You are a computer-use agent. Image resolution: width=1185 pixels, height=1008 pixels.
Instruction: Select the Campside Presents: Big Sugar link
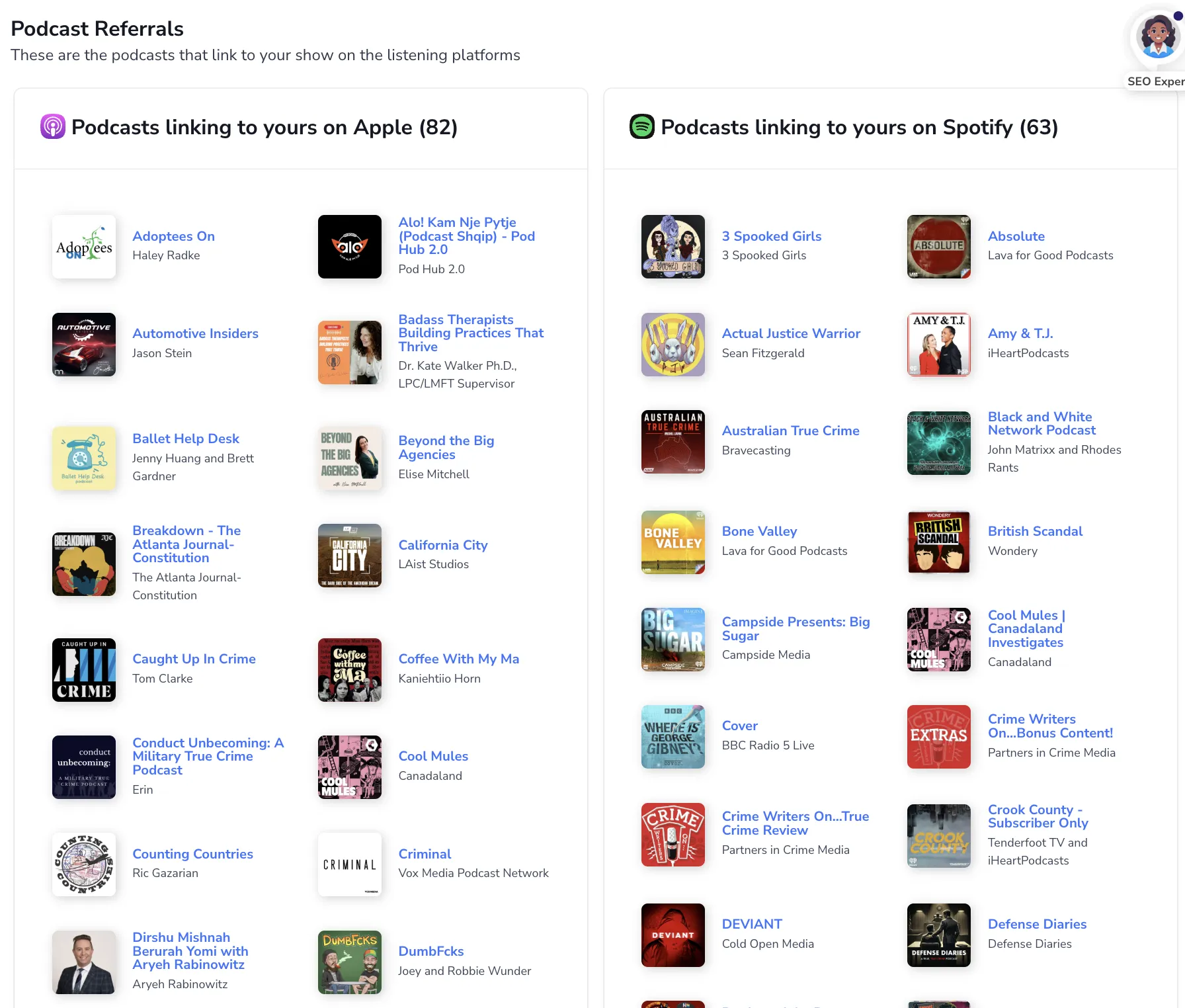click(x=796, y=628)
